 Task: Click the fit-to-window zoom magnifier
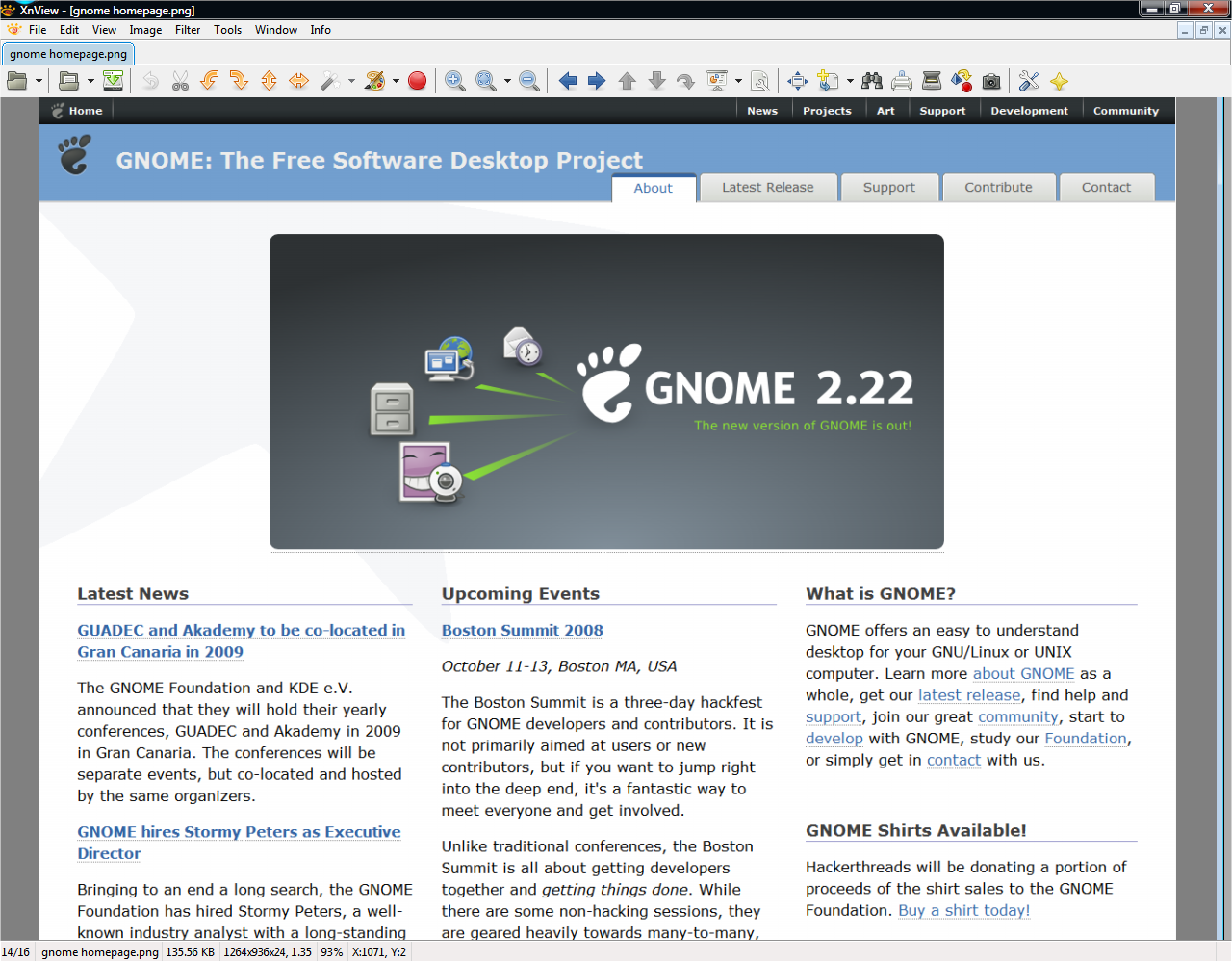pyautogui.click(x=486, y=81)
